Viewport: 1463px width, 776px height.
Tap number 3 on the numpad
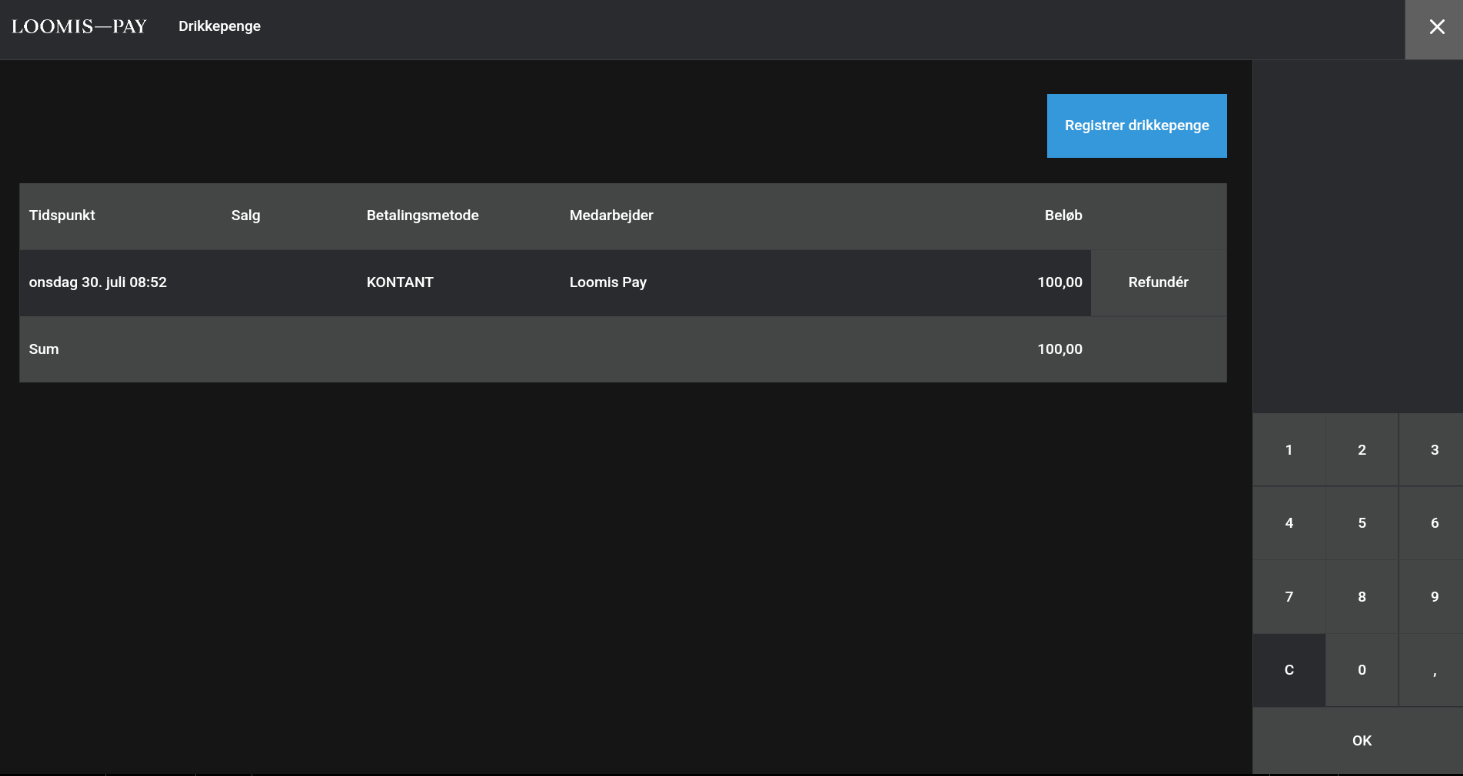coord(1432,450)
